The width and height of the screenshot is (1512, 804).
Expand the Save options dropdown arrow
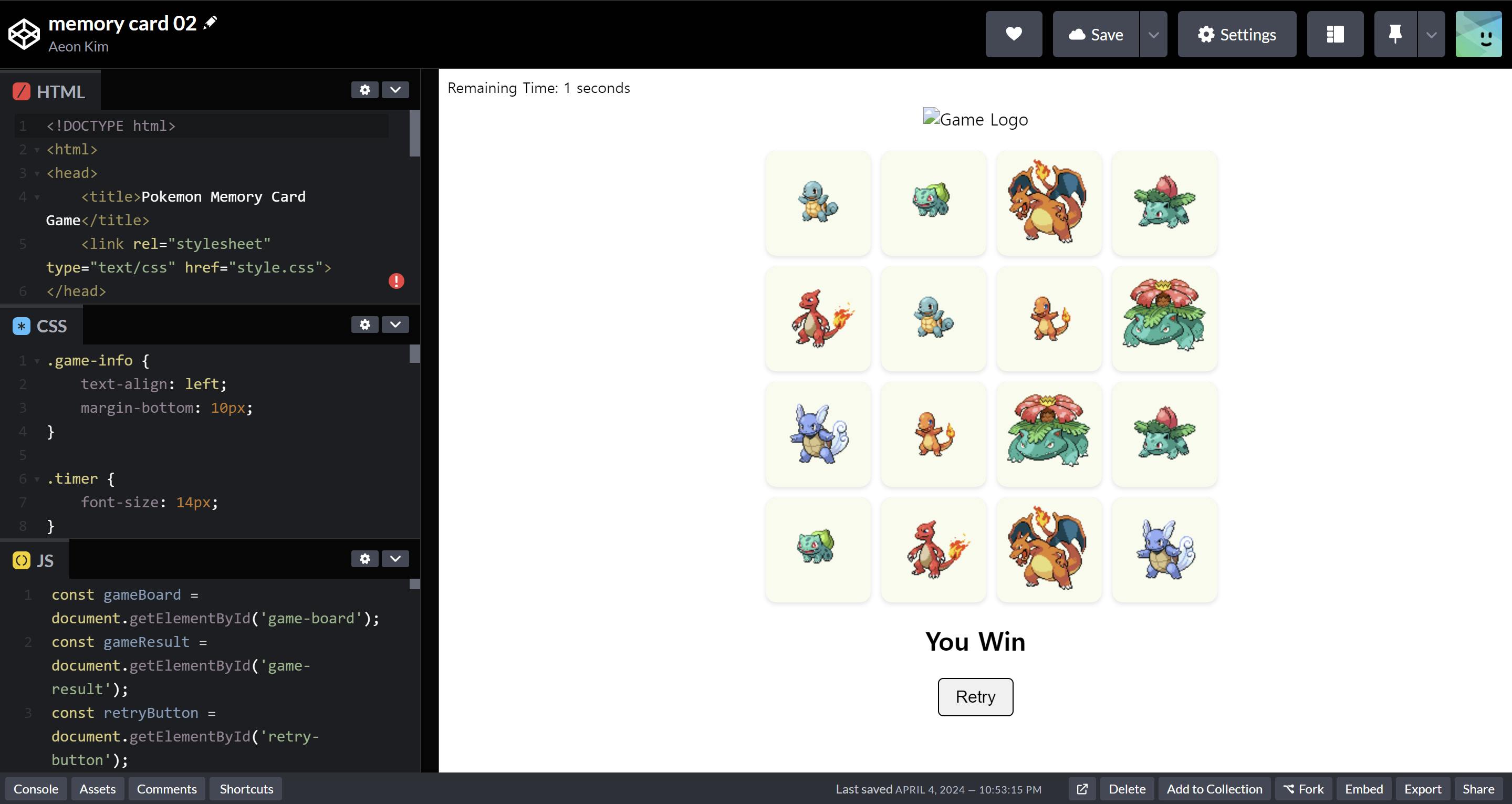(x=1153, y=34)
